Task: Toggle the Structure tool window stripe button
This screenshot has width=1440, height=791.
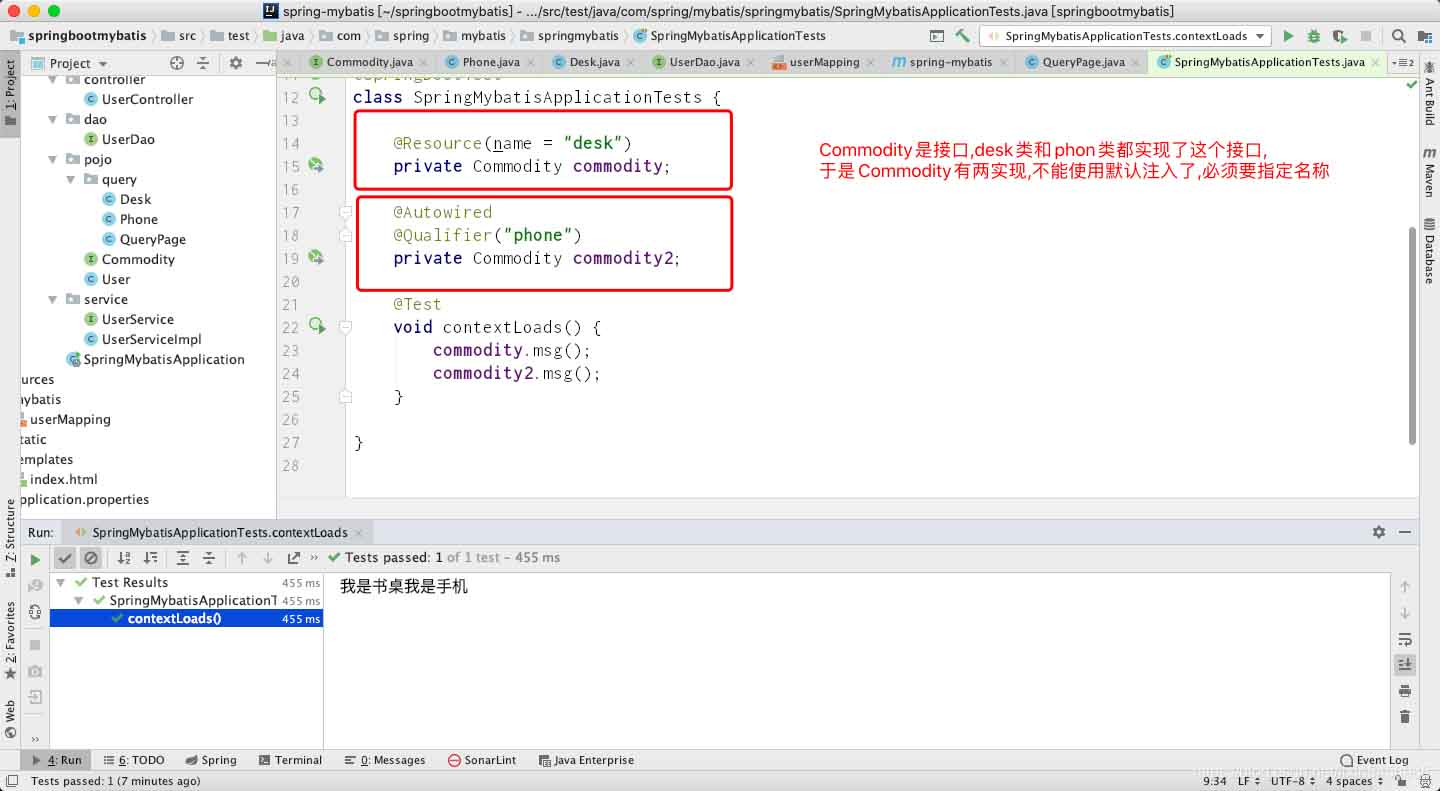Action: click(x=10, y=539)
